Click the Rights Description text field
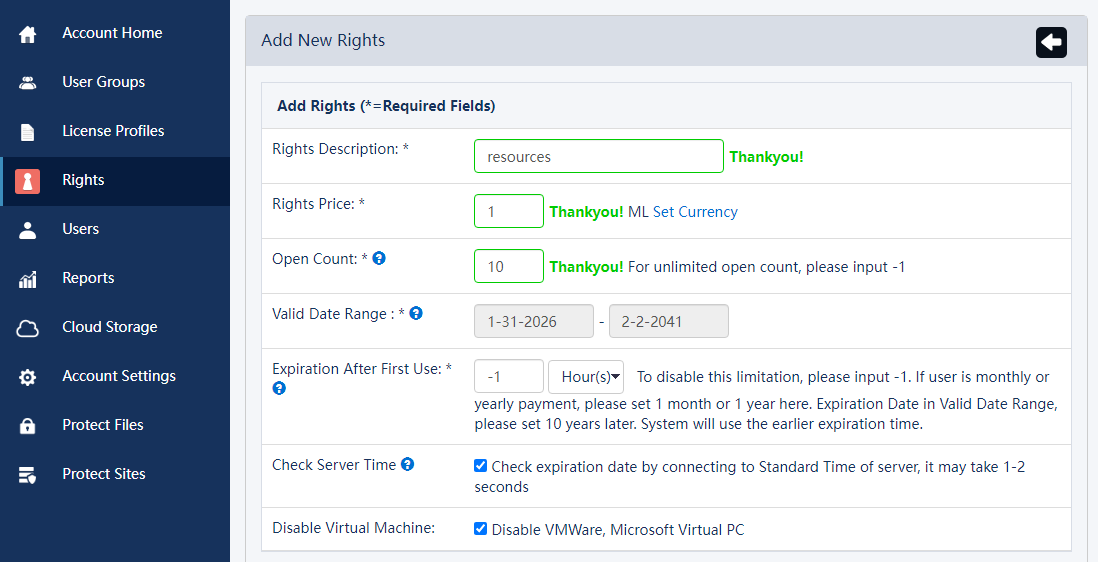Image resolution: width=1098 pixels, height=562 pixels. click(598, 157)
